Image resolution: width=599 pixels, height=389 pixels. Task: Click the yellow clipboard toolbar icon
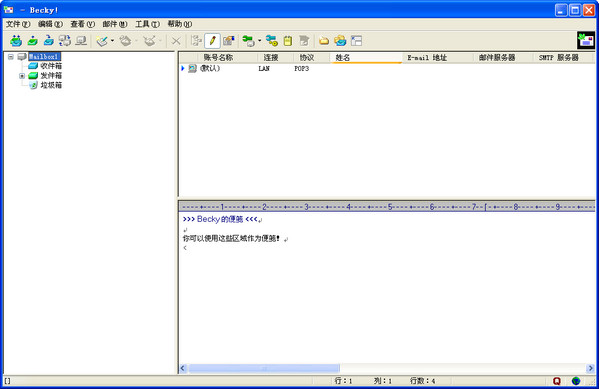pyautogui.click(x=288, y=41)
